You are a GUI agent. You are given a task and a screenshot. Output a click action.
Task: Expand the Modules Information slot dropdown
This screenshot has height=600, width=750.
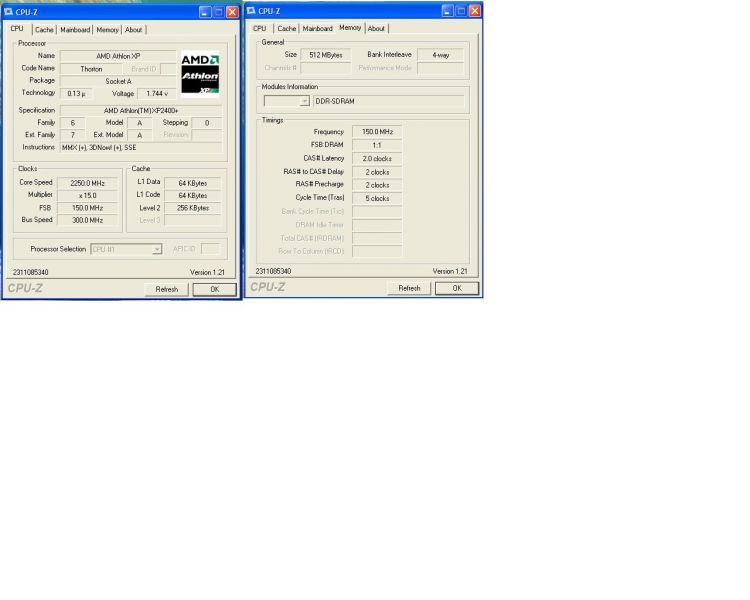304,101
